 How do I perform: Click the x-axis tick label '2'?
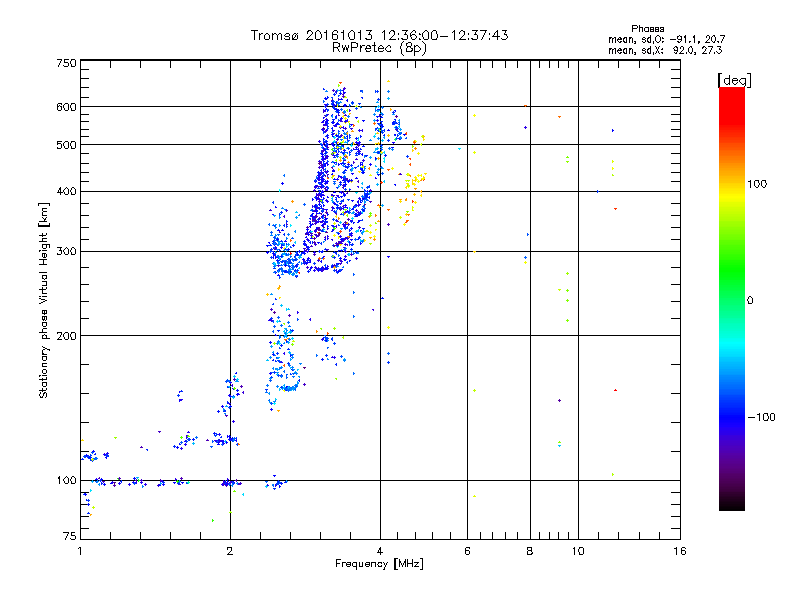pos(230,551)
